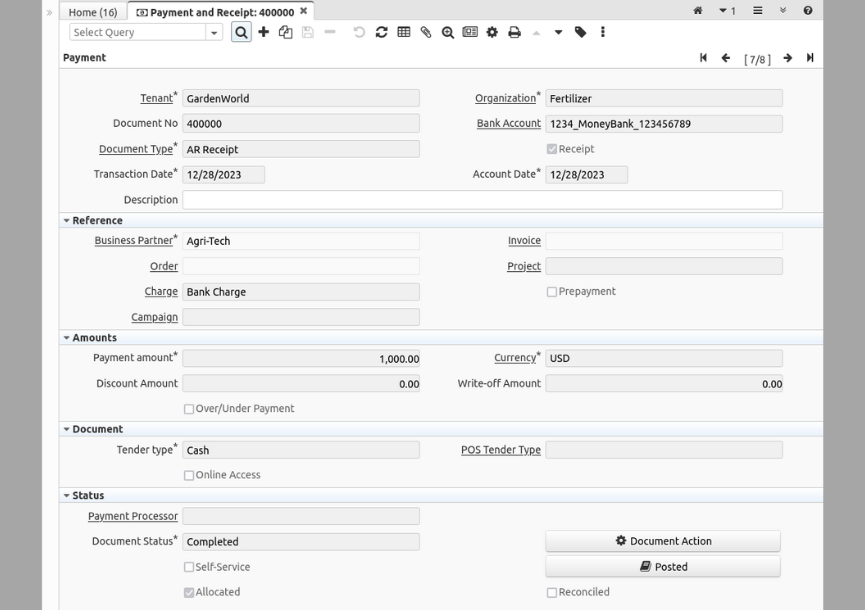865x610 pixels.
Task: Click the Detail Record down arrow
Action: (x=558, y=32)
